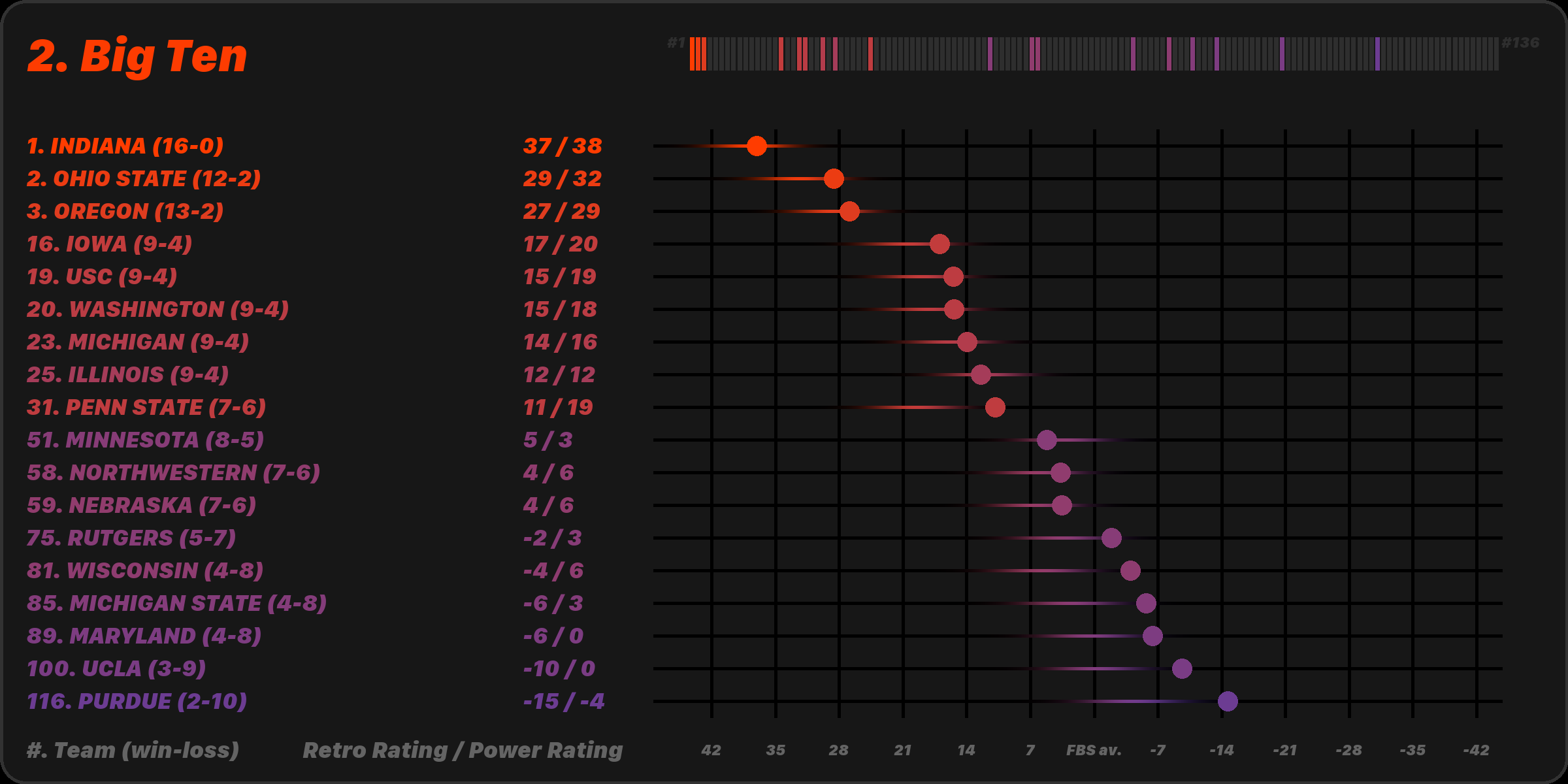The image size is (1568, 784).
Task: Click Penn State's "11 / 19" rating value
Action: pos(558,407)
